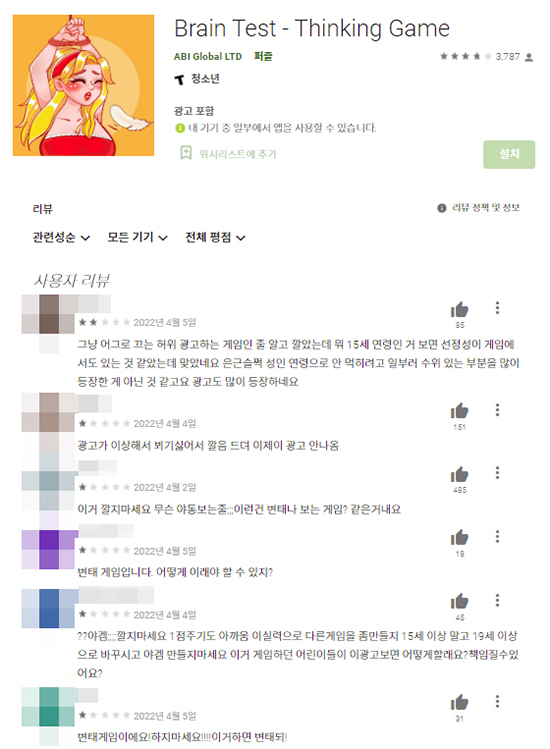Expand the 전체 평점 rating filter
Viewport: 550px width, 749px height.
point(215,237)
